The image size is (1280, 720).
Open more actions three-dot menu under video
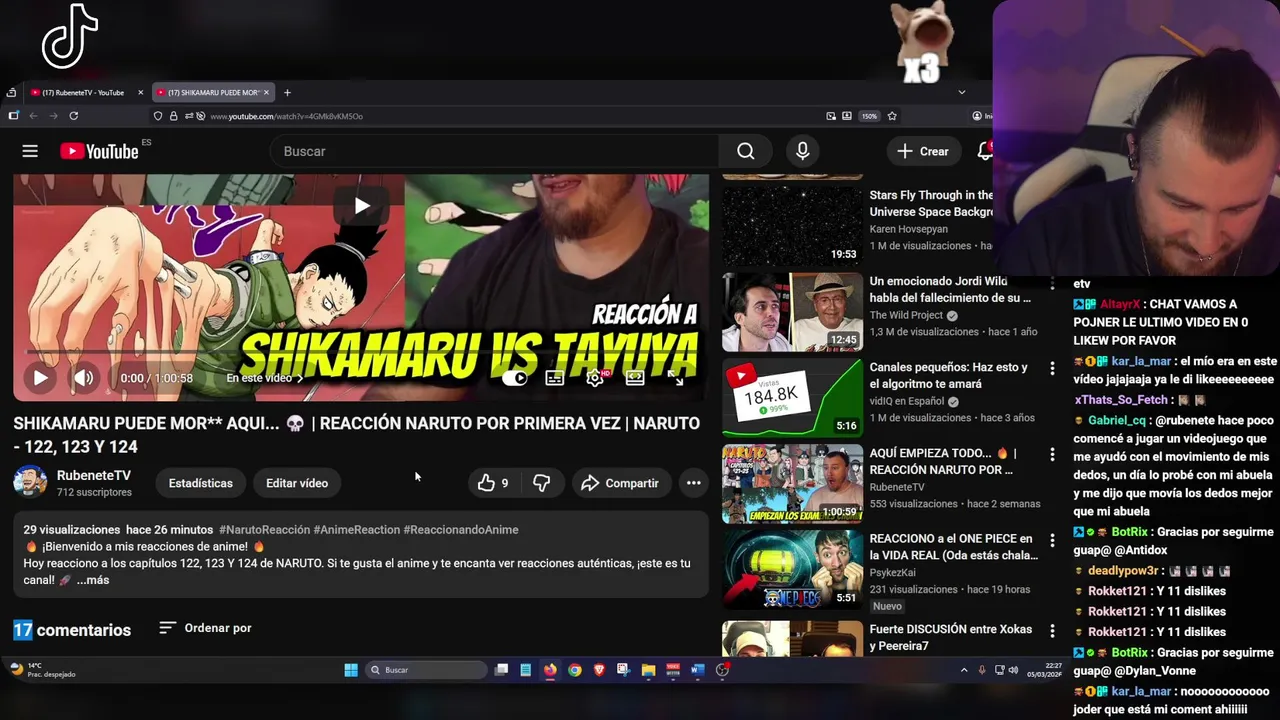(x=693, y=483)
